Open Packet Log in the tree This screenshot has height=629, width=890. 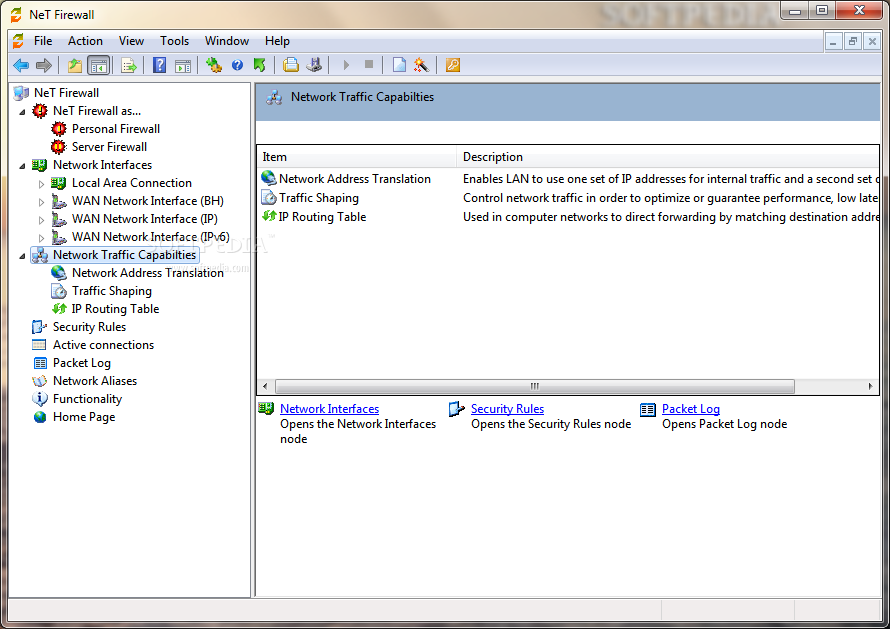(82, 363)
